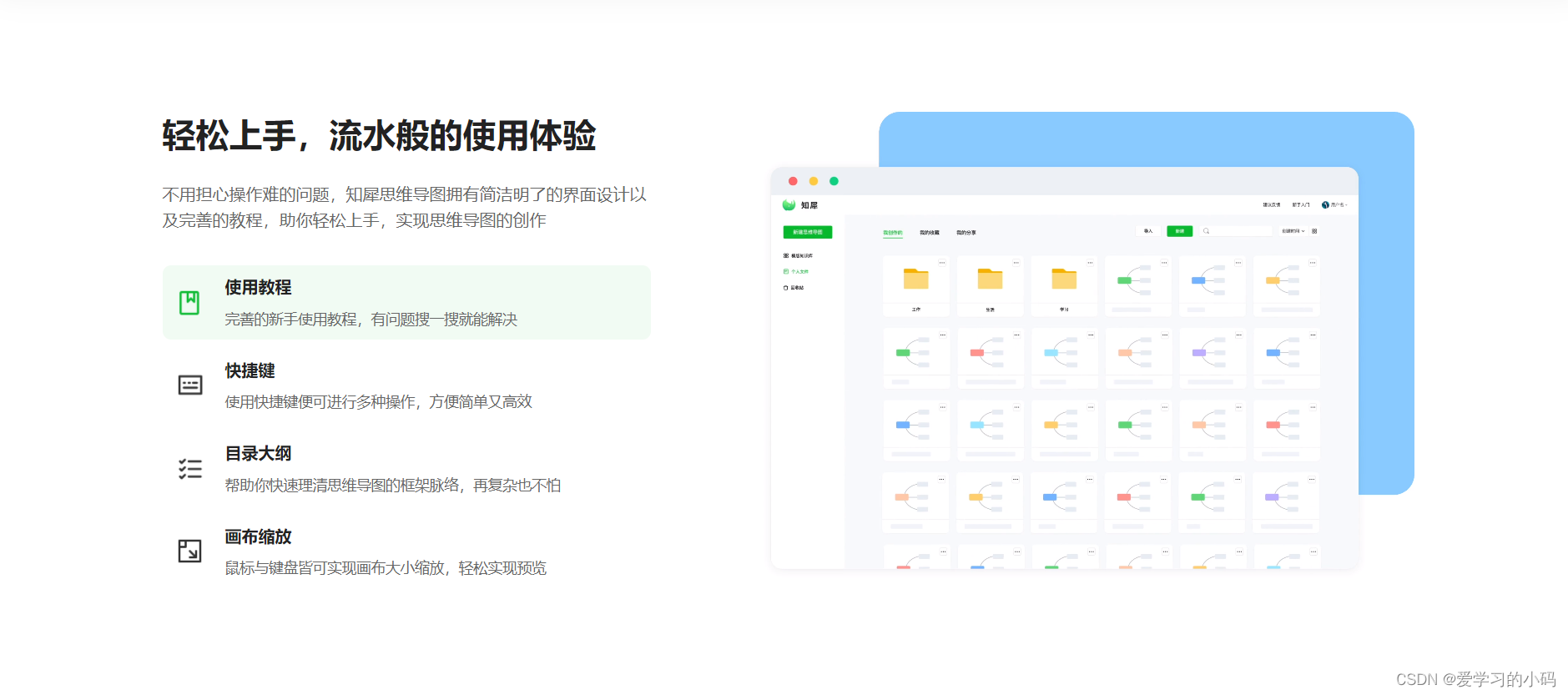
Task: Click the green 新建思维导图 button
Action: (x=807, y=232)
